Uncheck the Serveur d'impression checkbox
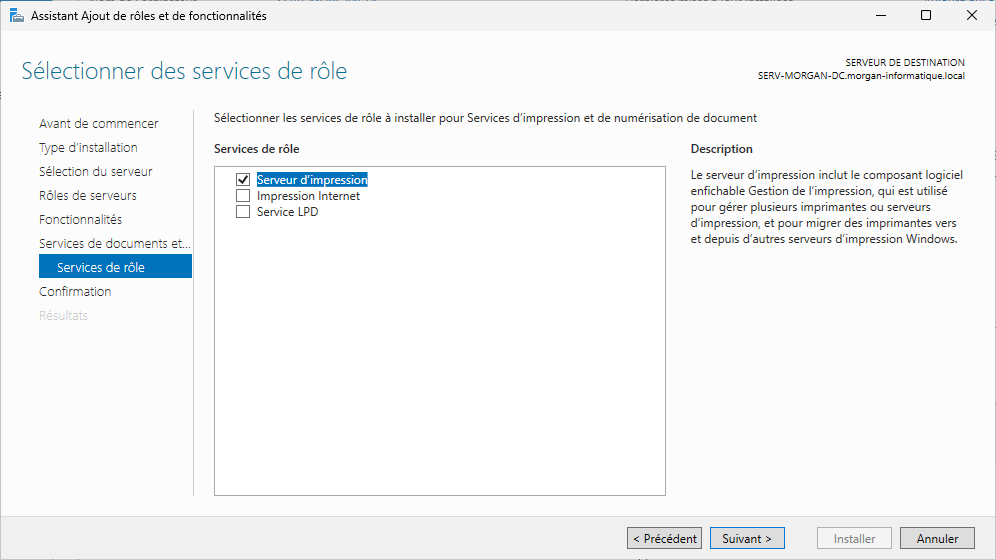Image resolution: width=996 pixels, height=560 pixels. pos(242,180)
